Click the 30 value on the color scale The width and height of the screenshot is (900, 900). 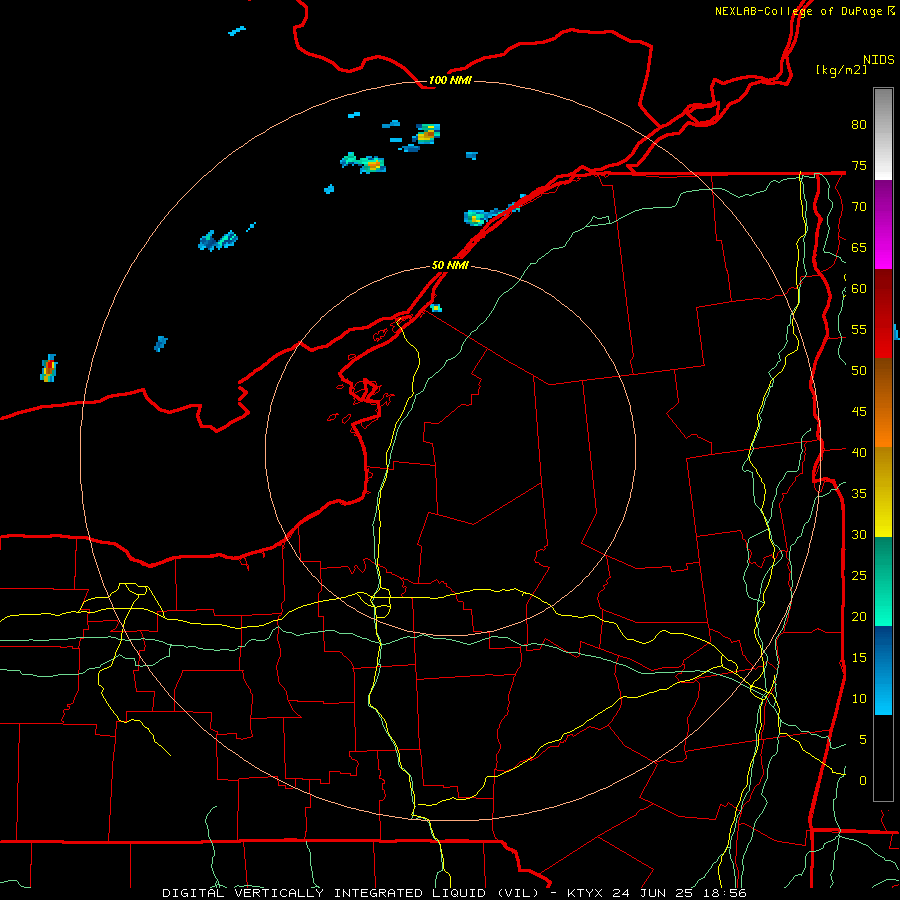859,534
